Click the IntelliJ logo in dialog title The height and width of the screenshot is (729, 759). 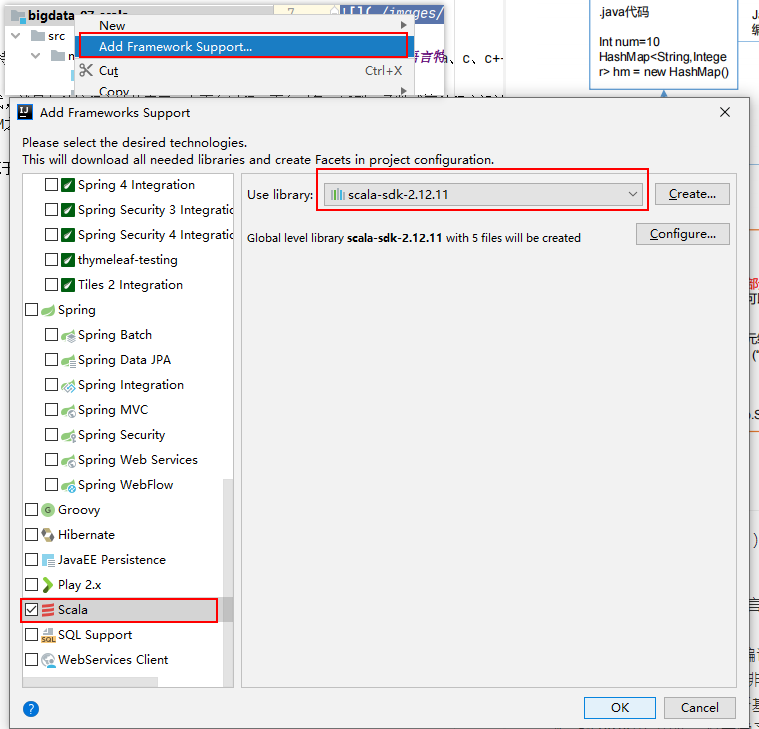25,112
